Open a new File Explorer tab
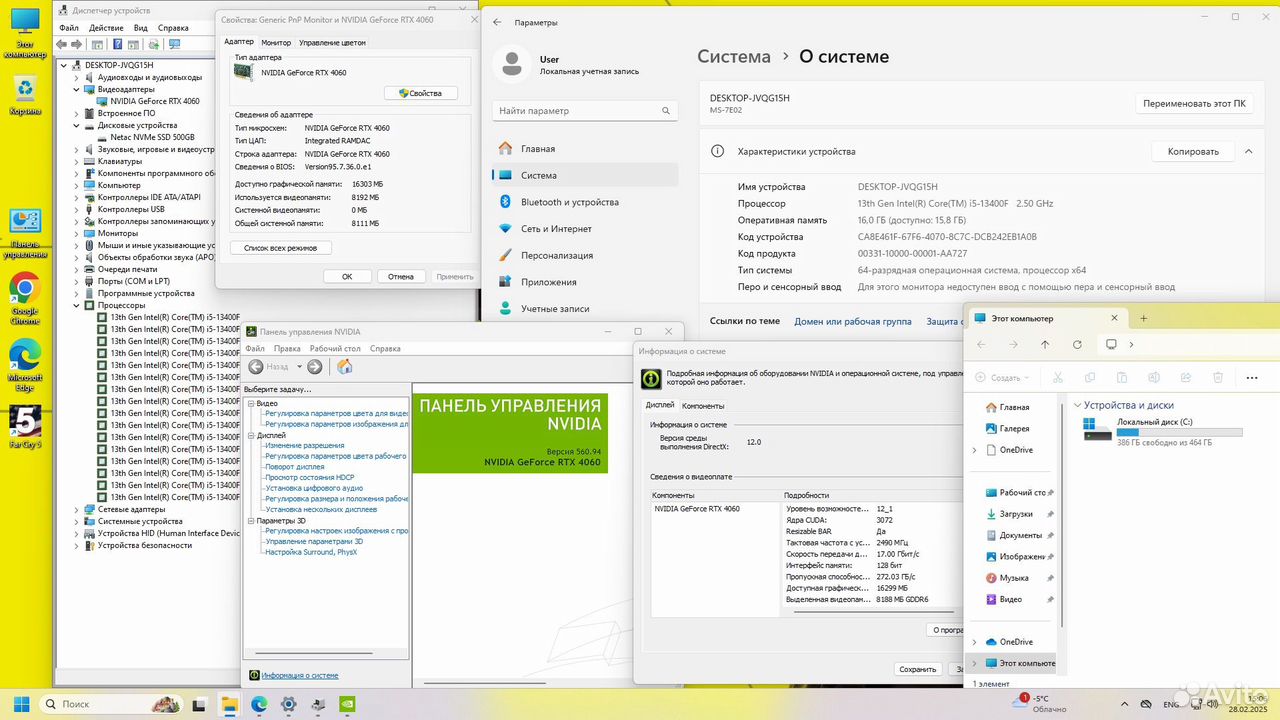 coord(1144,318)
